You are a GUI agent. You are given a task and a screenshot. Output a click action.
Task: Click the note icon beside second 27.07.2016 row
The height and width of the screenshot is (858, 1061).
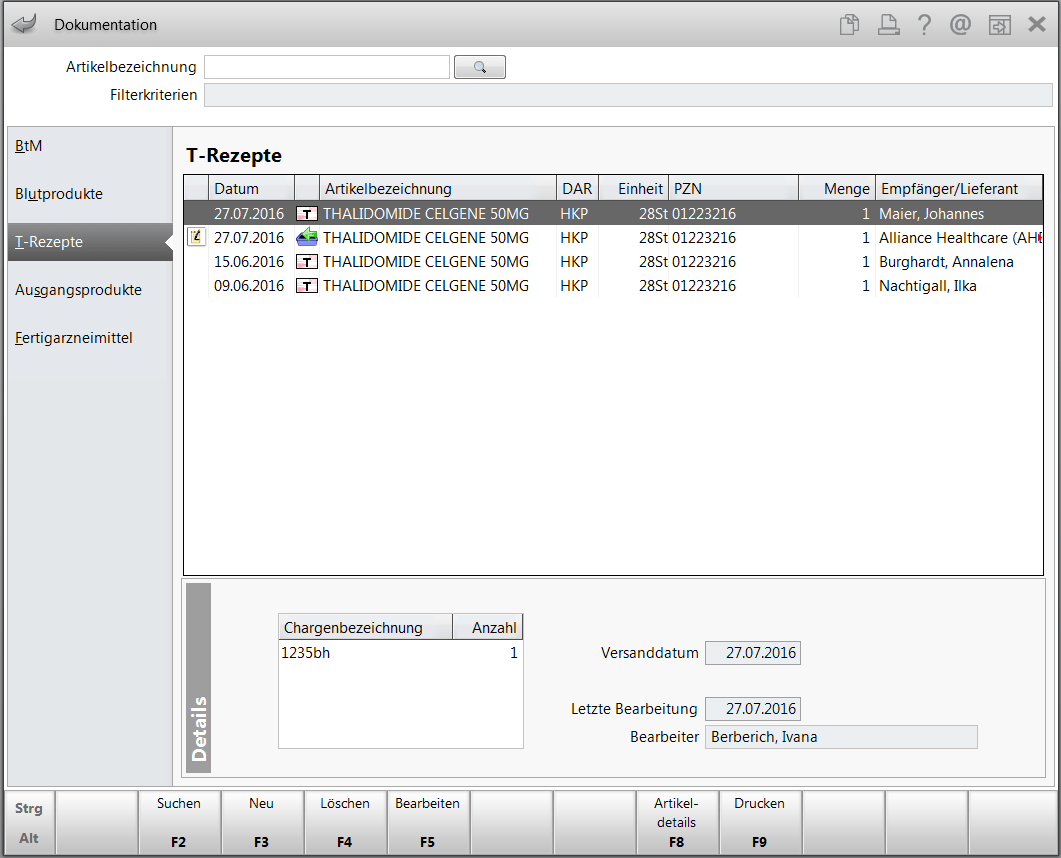(x=196, y=237)
